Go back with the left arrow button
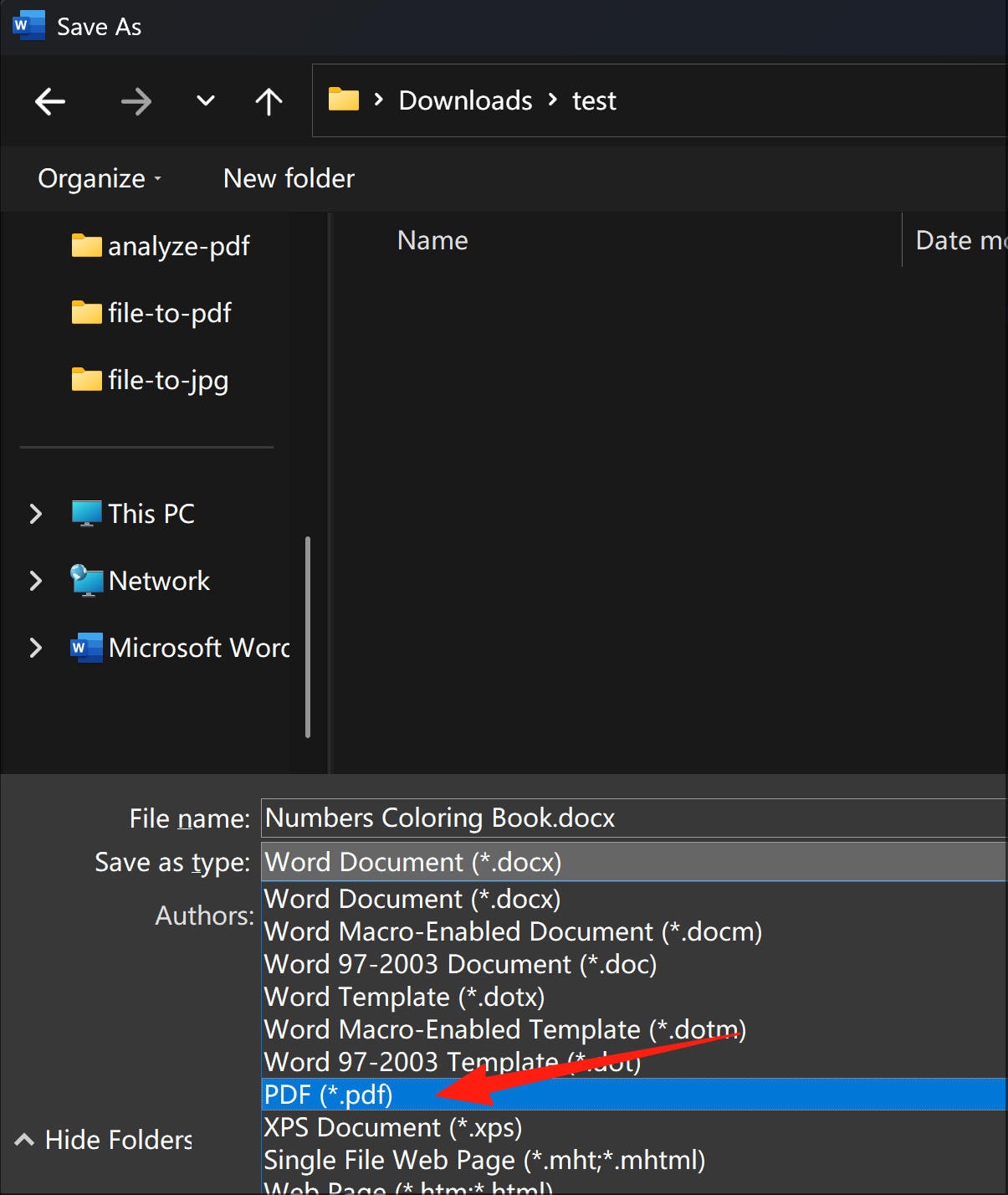The image size is (1008, 1195). (50, 102)
